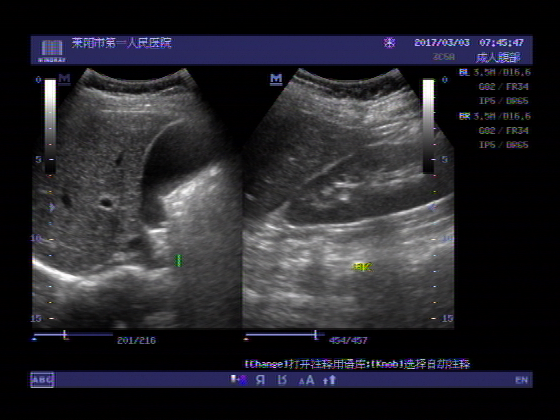560x420 pixels.
Task: Click the hospital name text in header
Action: point(121,43)
